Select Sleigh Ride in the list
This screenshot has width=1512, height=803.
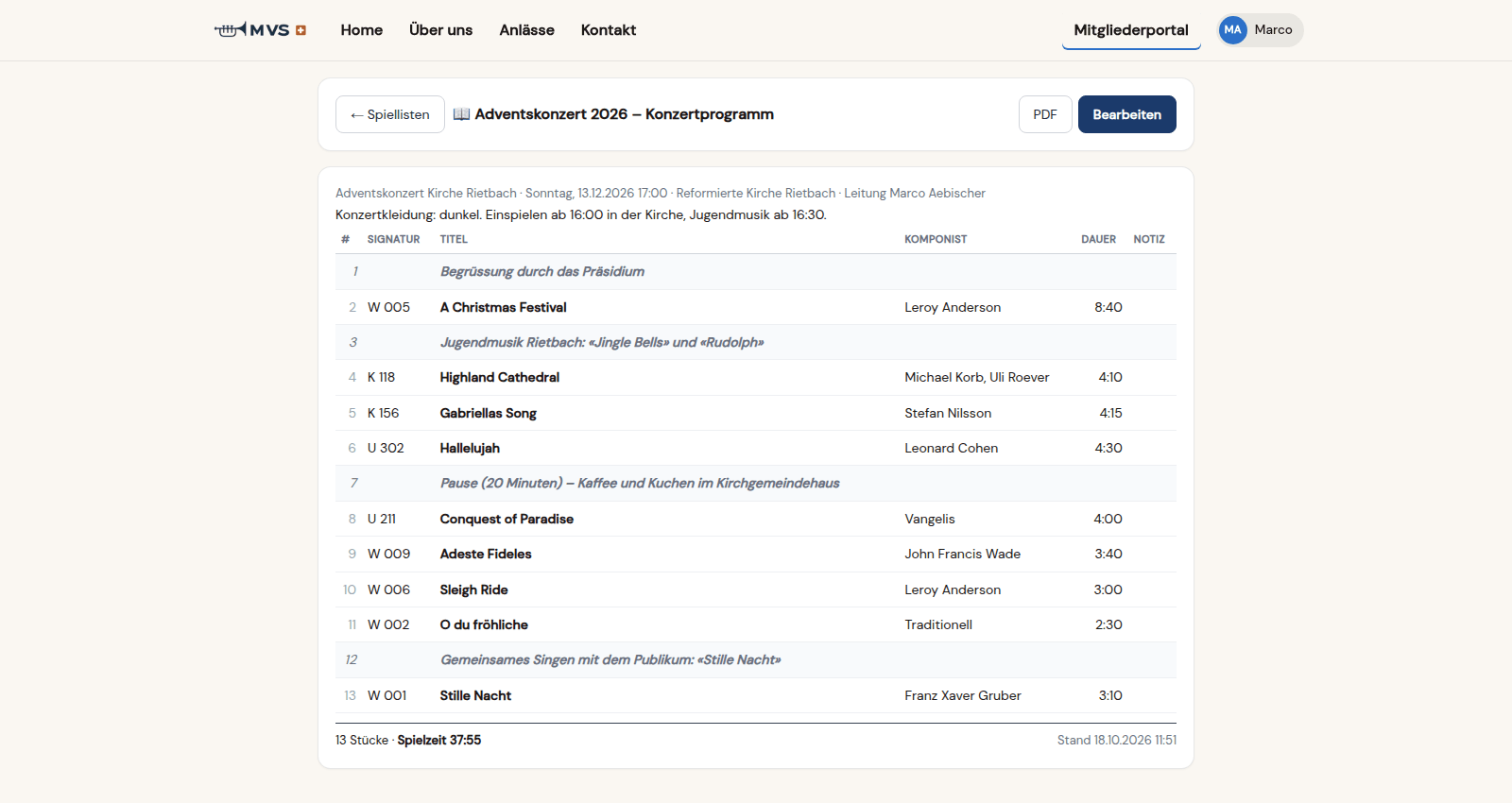coord(473,589)
